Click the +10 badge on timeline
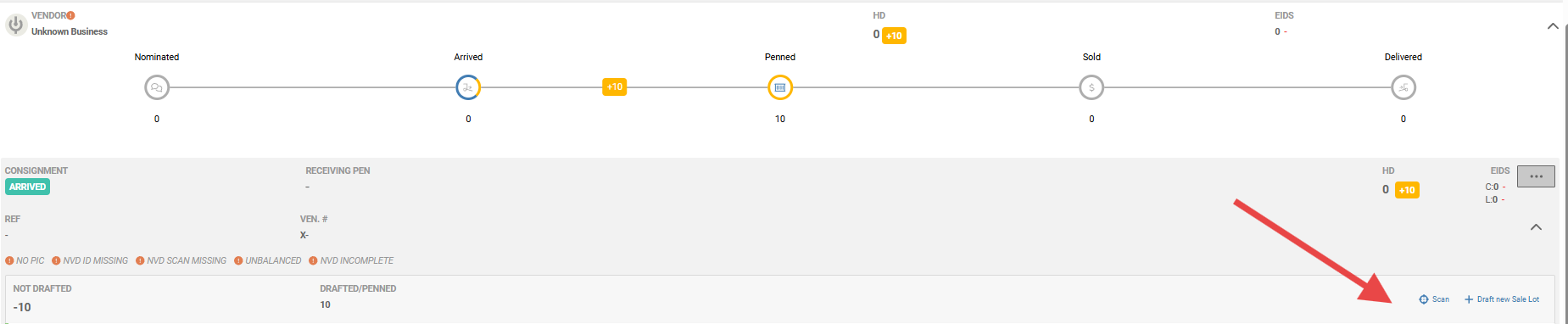This screenshot has width=1568, height=324. [x=615, y=87]
